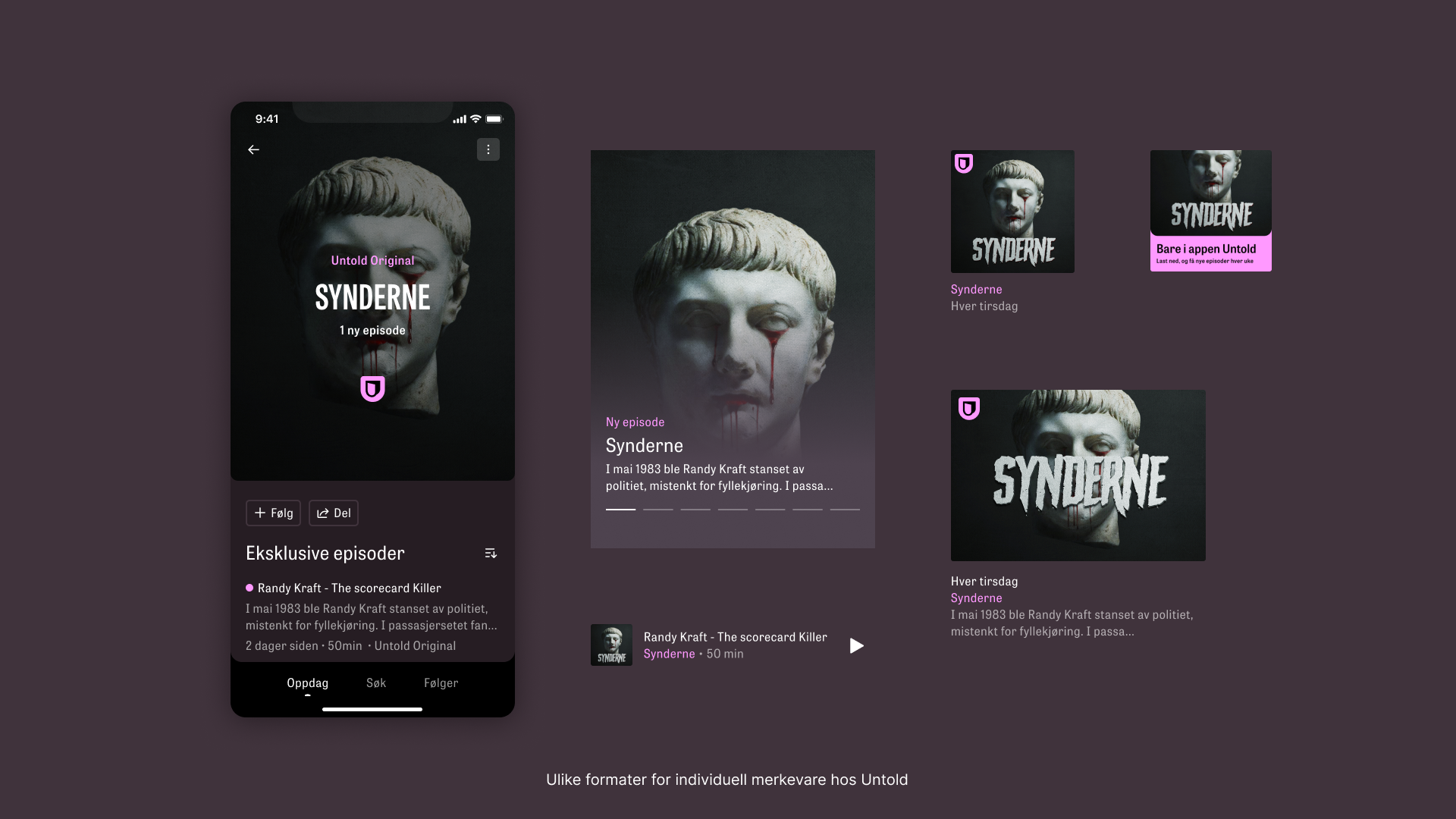Click the Untold shield badge on wide cover
Viewport: 1456px width, 819px height.
coord(969,409)
